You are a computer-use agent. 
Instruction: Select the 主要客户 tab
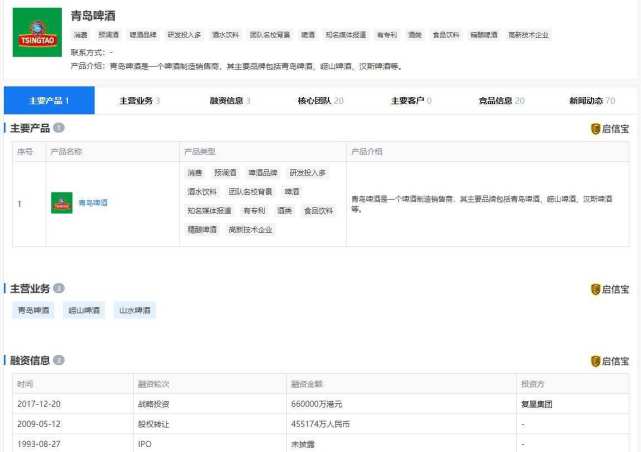pos(411,100)
